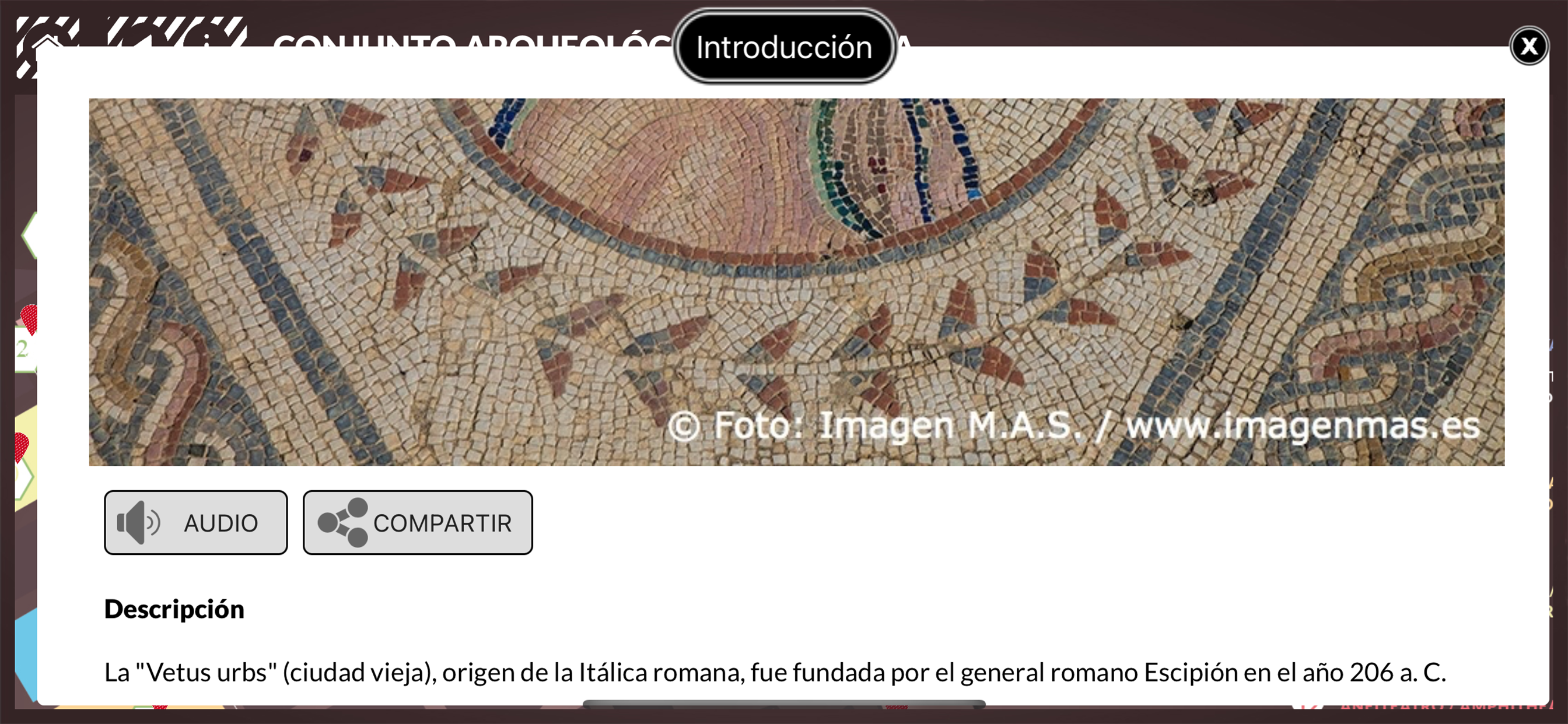This screenshot has height=724, width=1568.
Task: Click the number 2 map marker
Action: point(24,349)
